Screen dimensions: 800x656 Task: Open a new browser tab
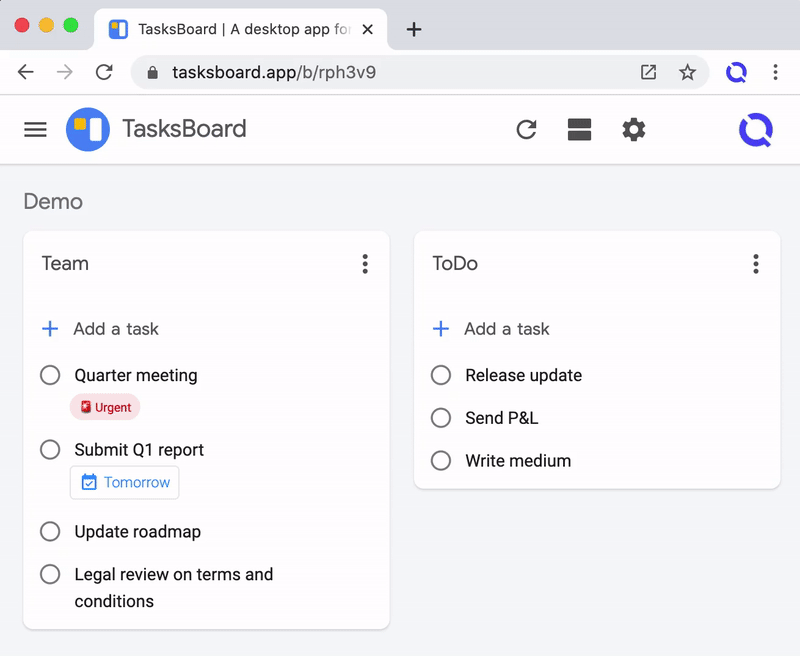point(414,29)
